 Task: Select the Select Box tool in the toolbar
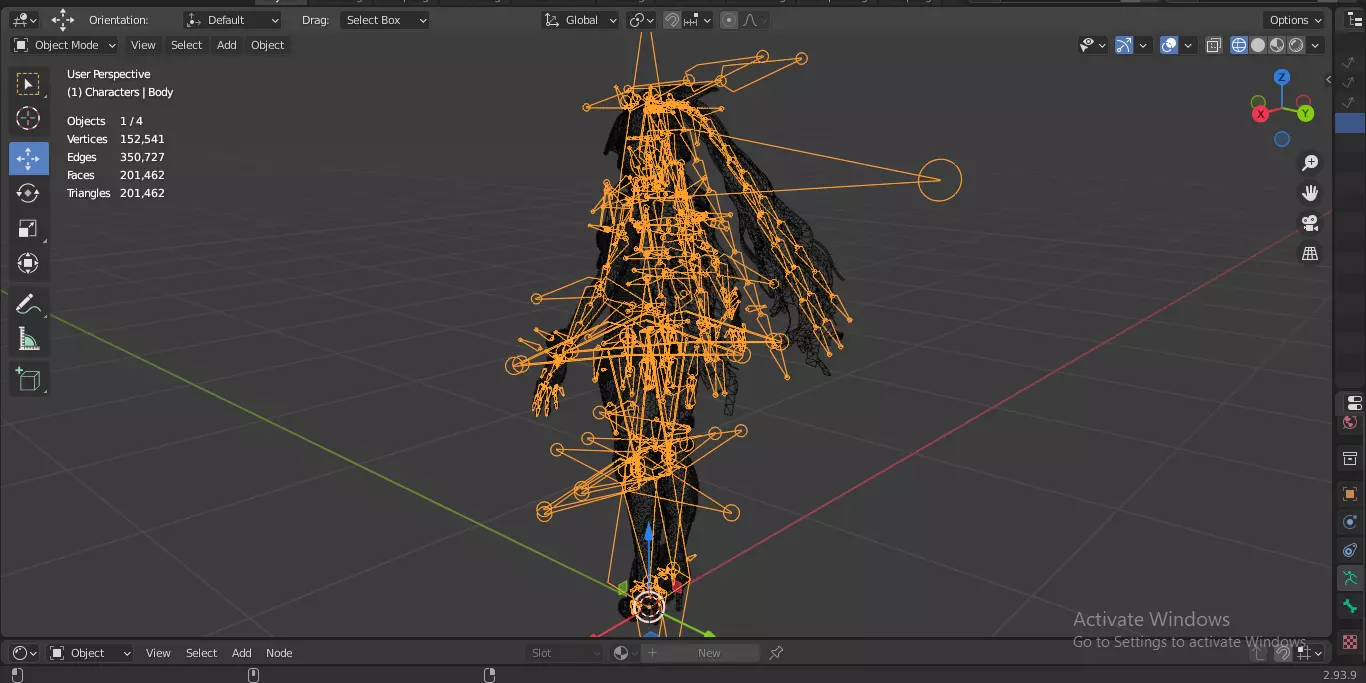click(x=28, y=84)
